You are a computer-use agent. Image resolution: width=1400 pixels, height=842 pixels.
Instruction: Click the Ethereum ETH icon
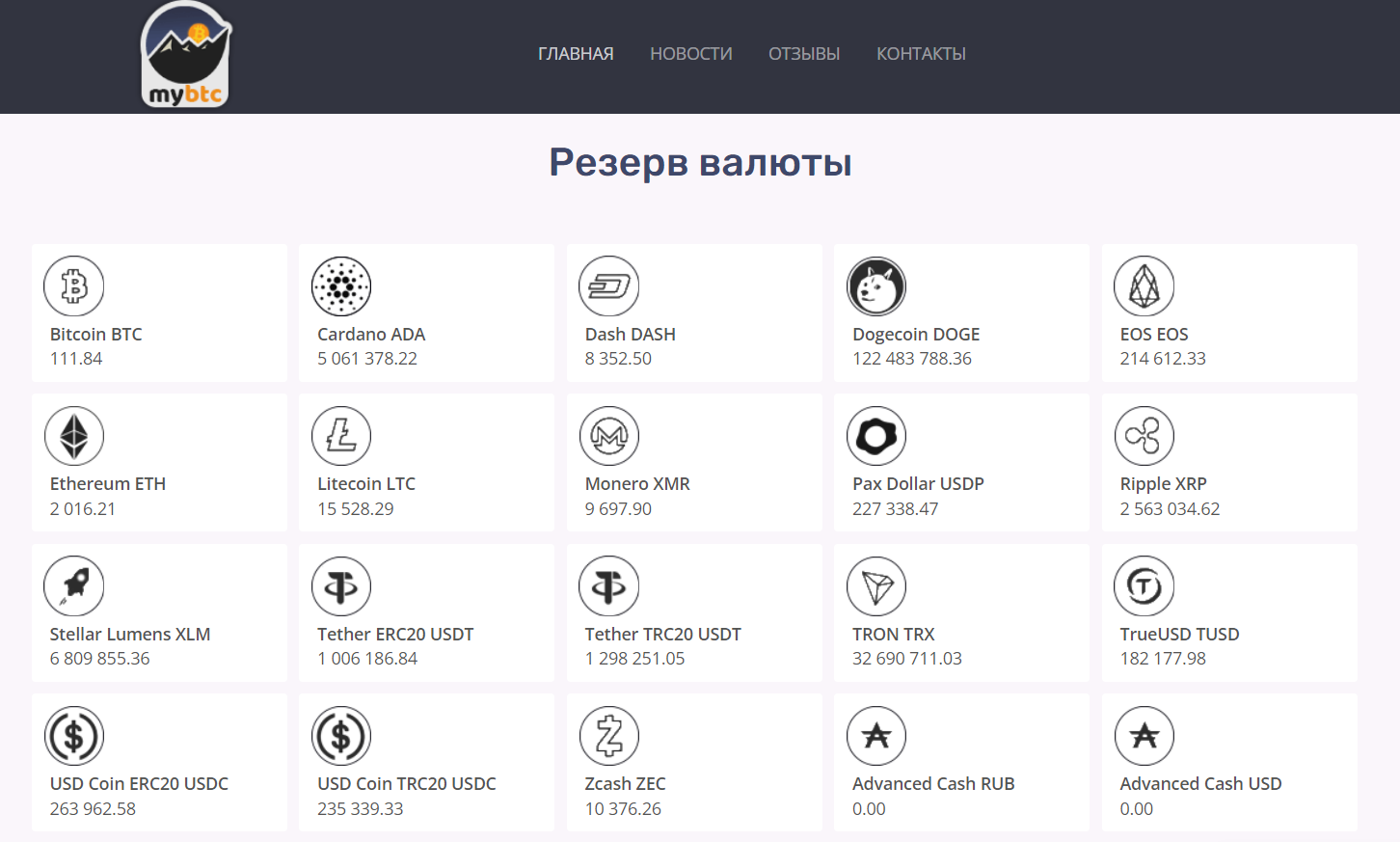click(74, 436)
